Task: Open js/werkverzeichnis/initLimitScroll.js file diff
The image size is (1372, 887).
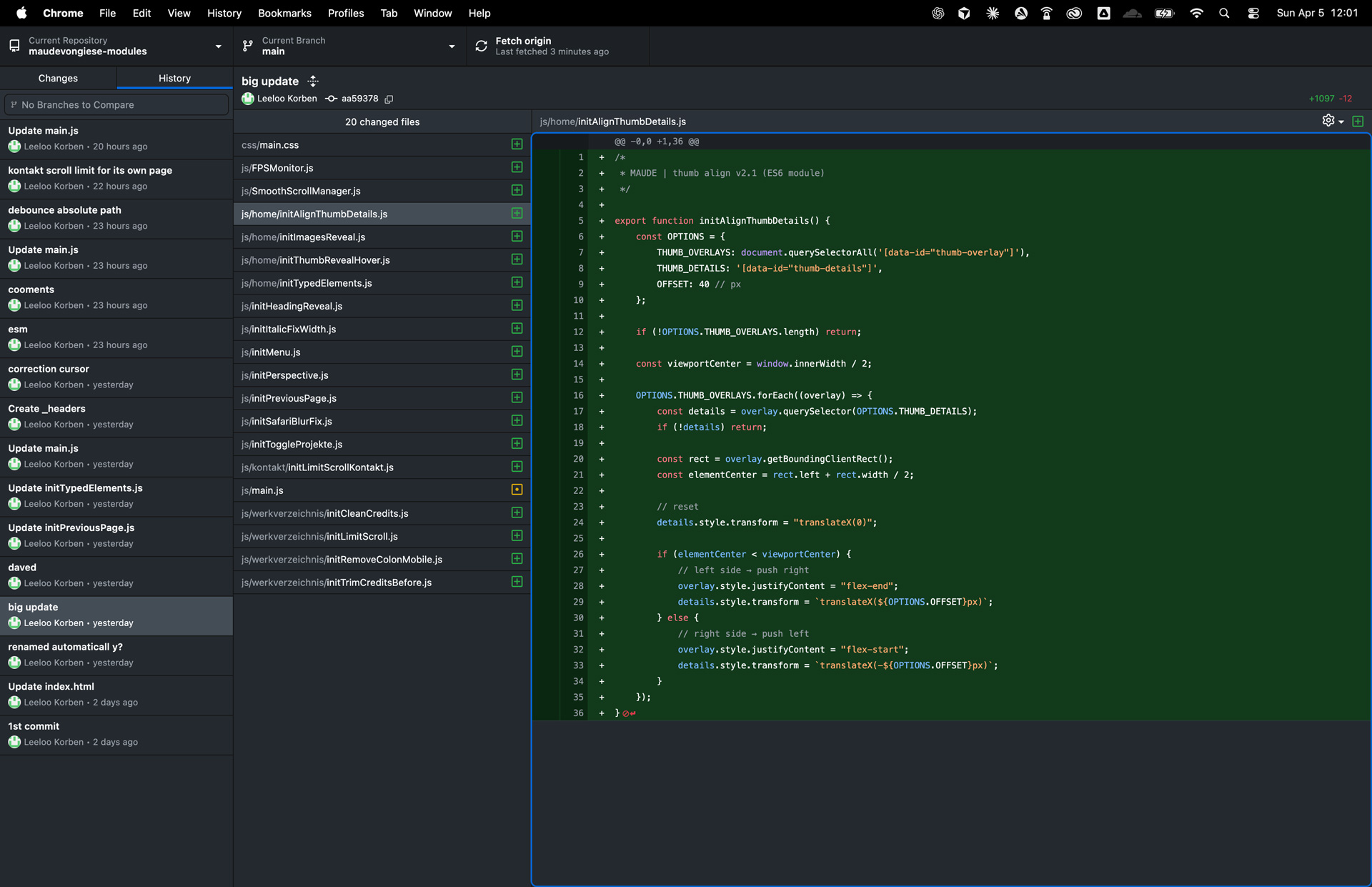Action: (320, 536)
